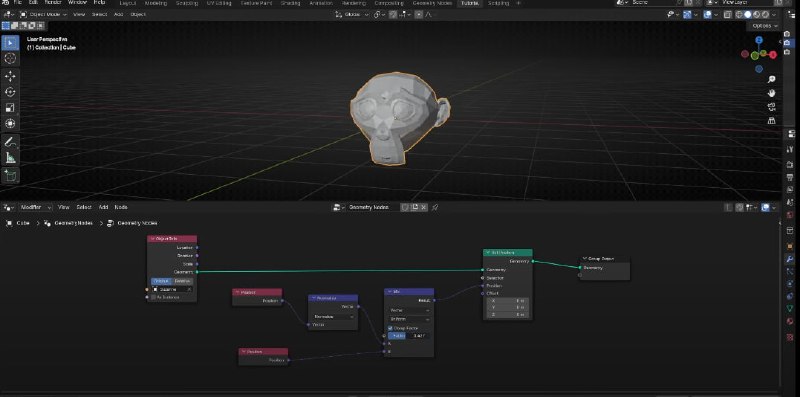Enable As Instance checkbox in Object Info node
Viewport: 800px width, 397px height.
(153, 297)
